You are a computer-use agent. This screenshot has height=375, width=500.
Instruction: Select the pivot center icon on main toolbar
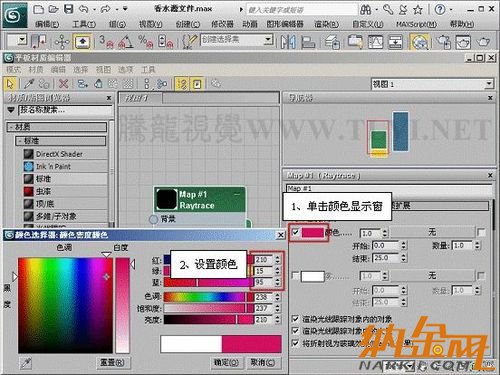pos(62,42)
